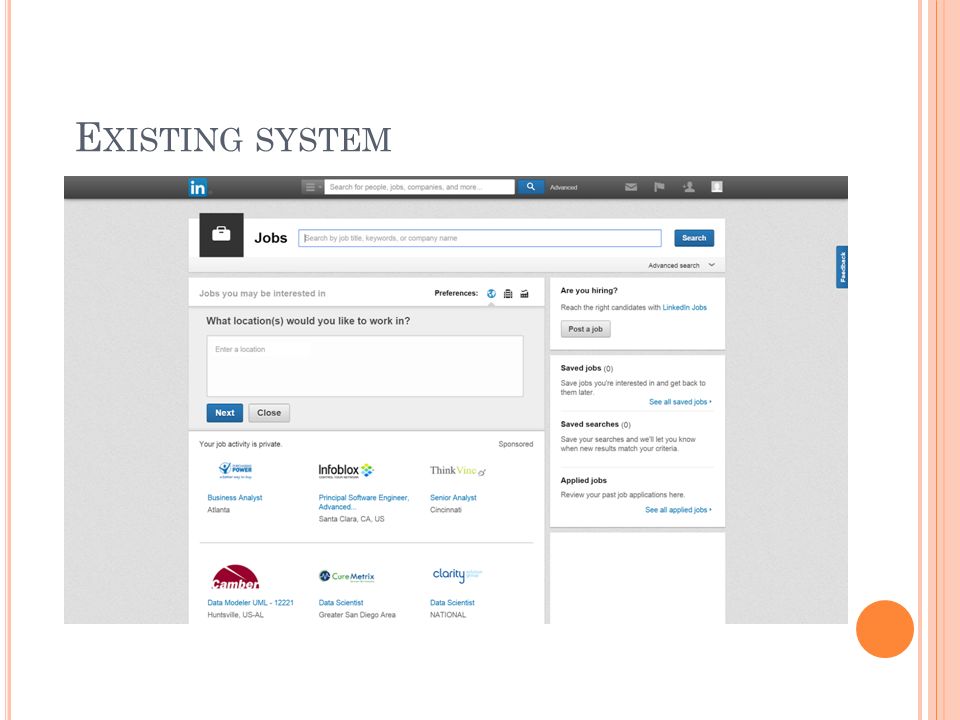Click the Feedback side tab

pyautogui.click(x=842, y=267)
